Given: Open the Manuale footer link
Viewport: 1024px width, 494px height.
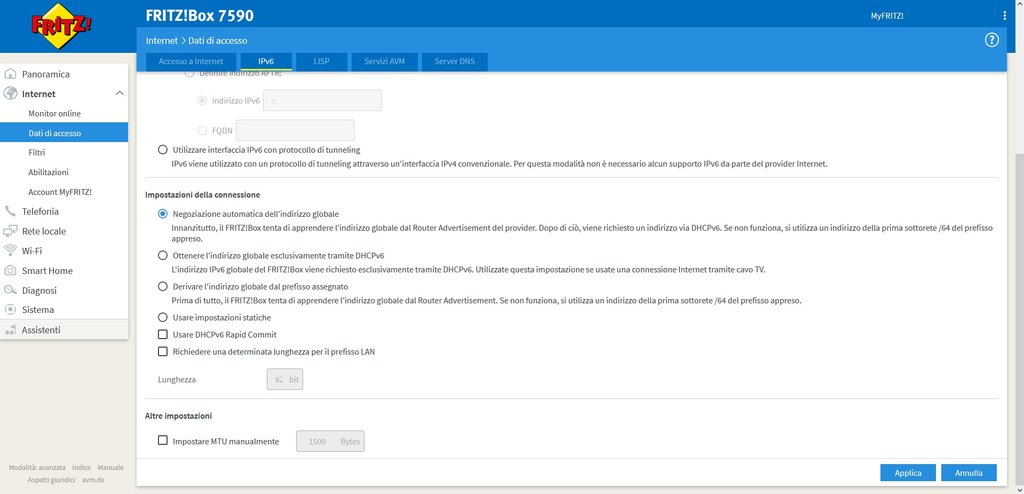Looking at the screenshot, I should pos(110,468).
